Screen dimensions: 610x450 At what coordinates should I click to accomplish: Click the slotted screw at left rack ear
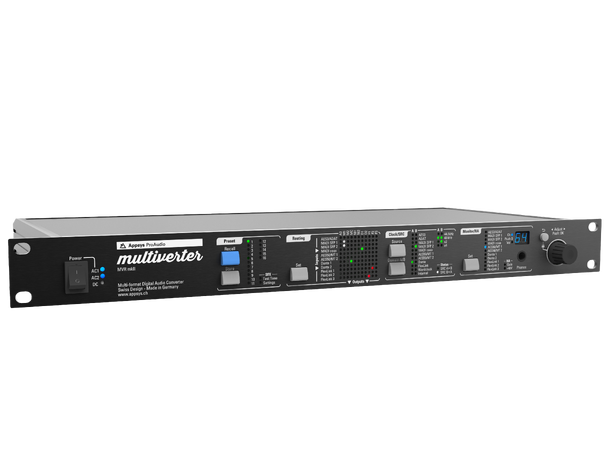click(21, 249)
